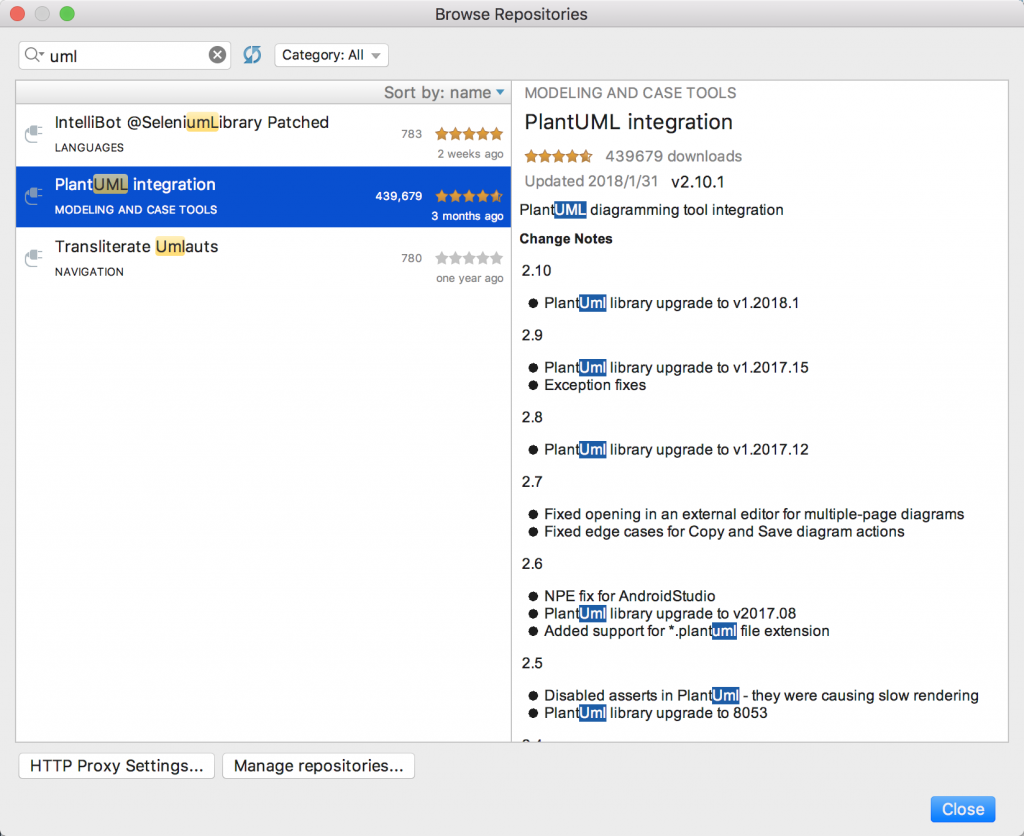Select Transliterate Umlauts list entry

(263, 259)
